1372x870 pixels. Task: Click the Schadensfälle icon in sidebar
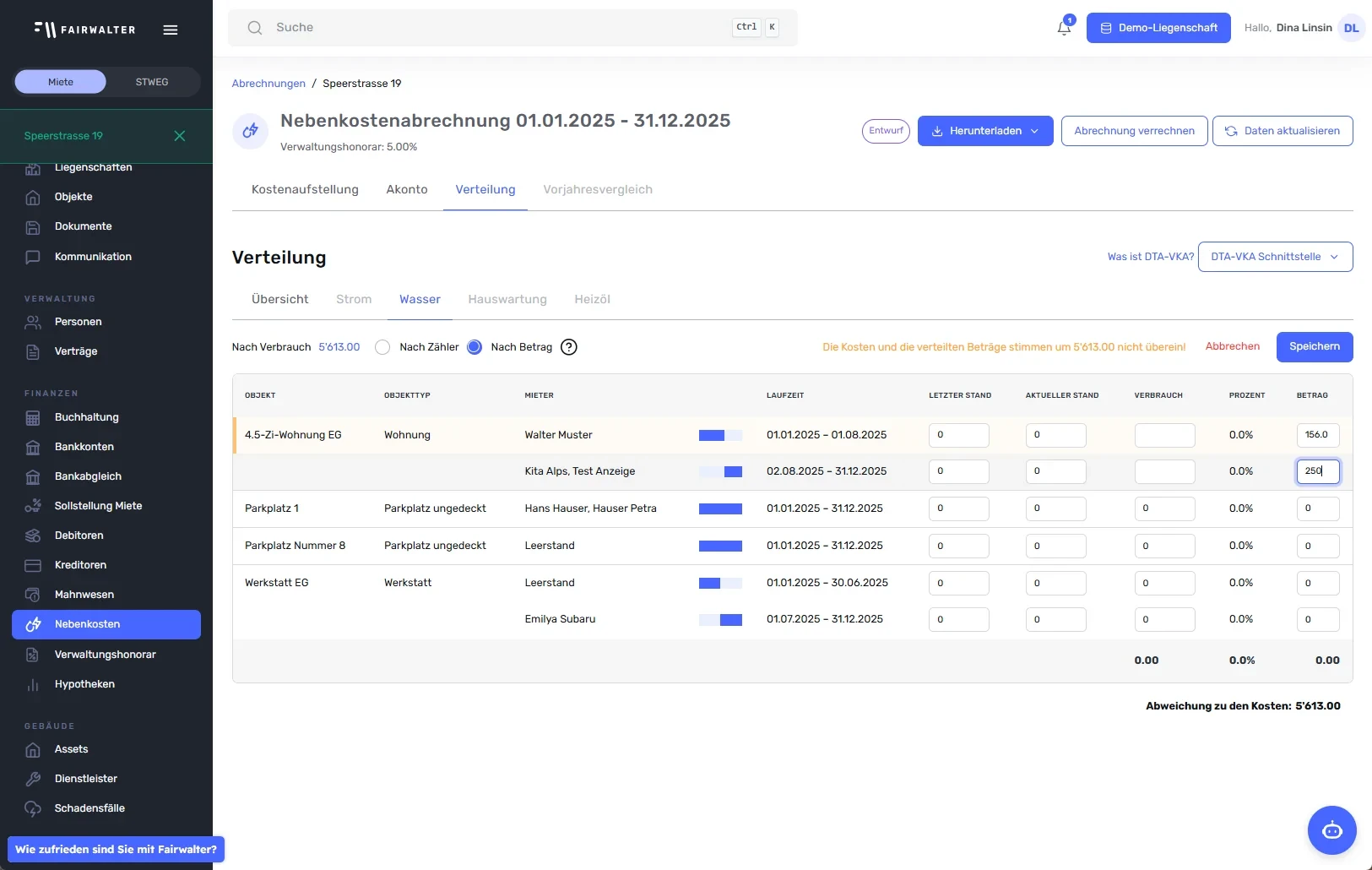point(33,809)
